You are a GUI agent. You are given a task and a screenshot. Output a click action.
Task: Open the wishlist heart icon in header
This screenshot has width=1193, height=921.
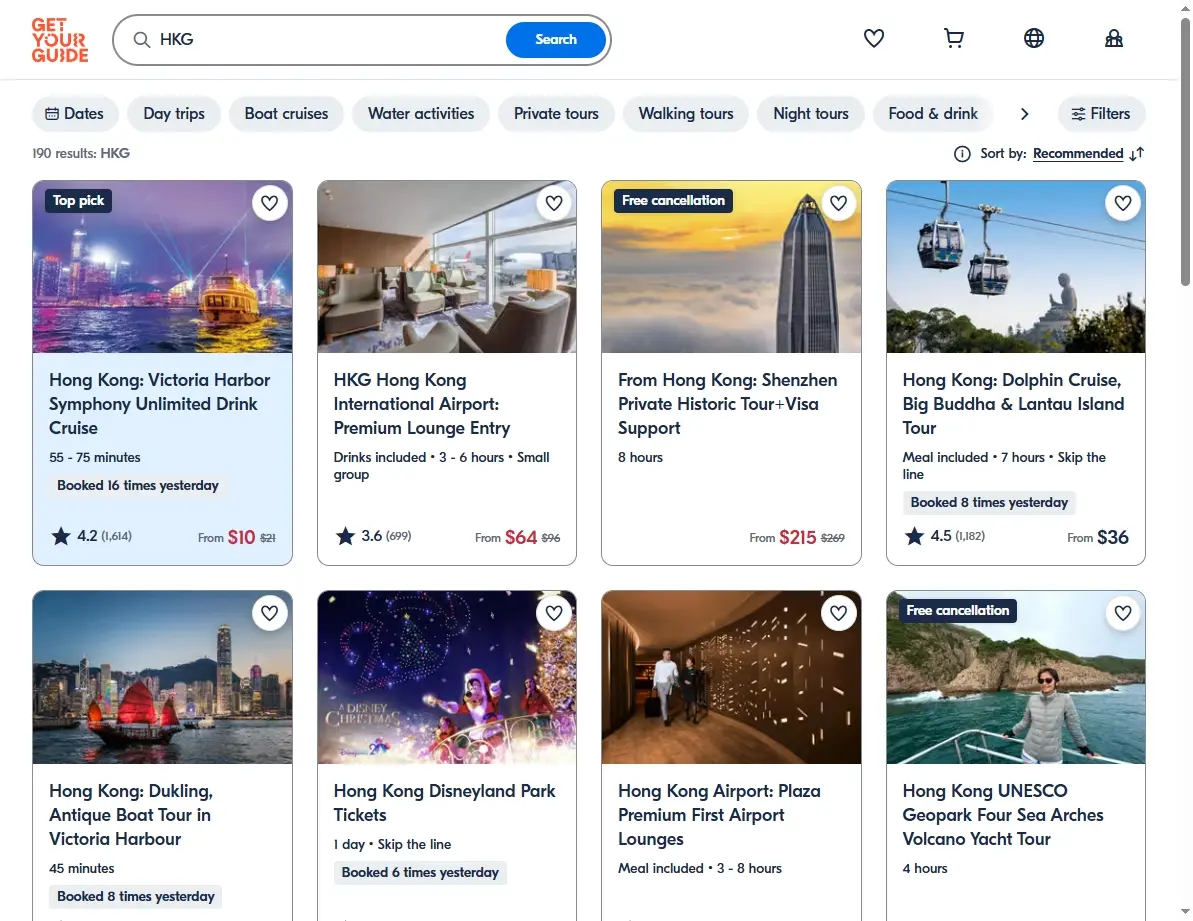click(874, 38)
